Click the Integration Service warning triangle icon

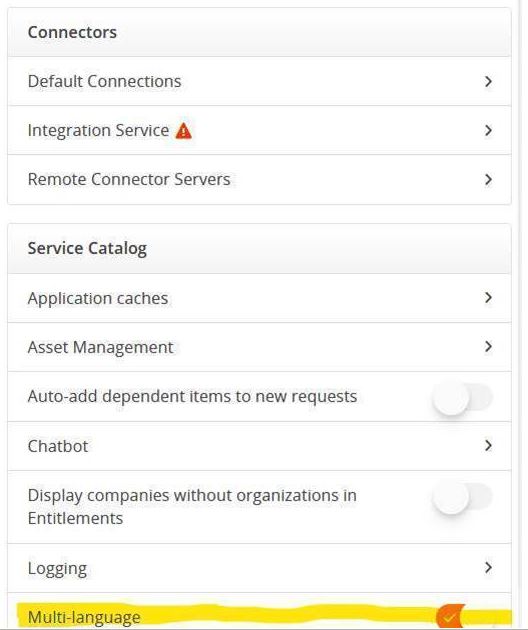[x=184, y=131]
